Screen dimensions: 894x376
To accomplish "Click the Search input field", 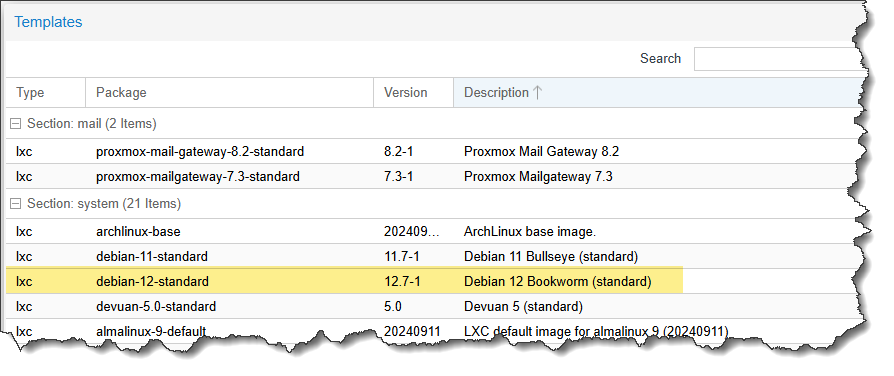I will (x=778, y=59).
